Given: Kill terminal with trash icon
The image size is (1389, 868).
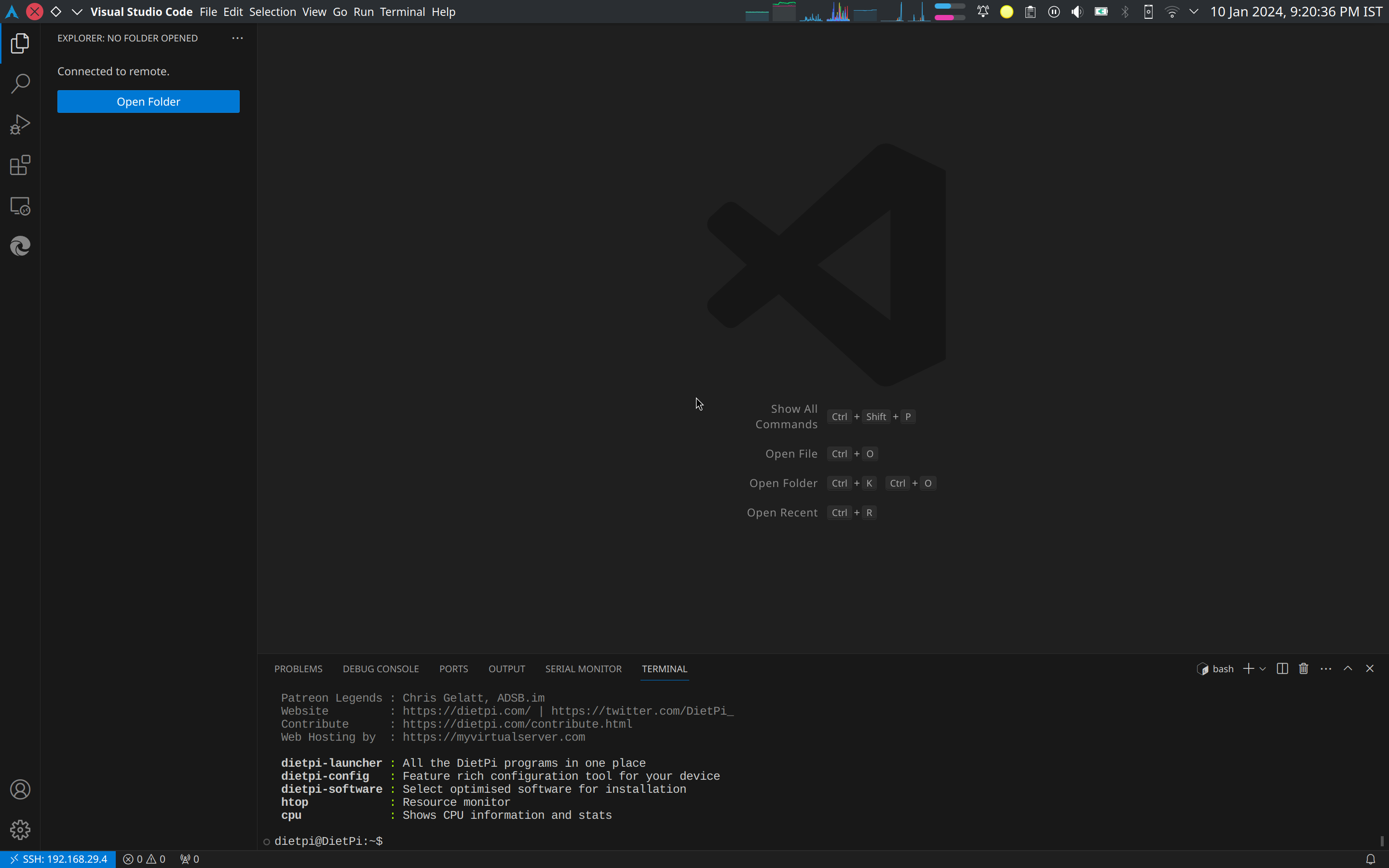Looking at the screenshot, I should click(1304, 669).
